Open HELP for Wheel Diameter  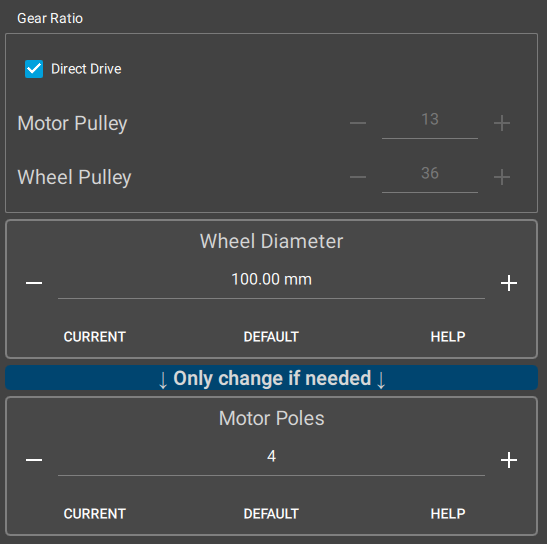[448, 337]
